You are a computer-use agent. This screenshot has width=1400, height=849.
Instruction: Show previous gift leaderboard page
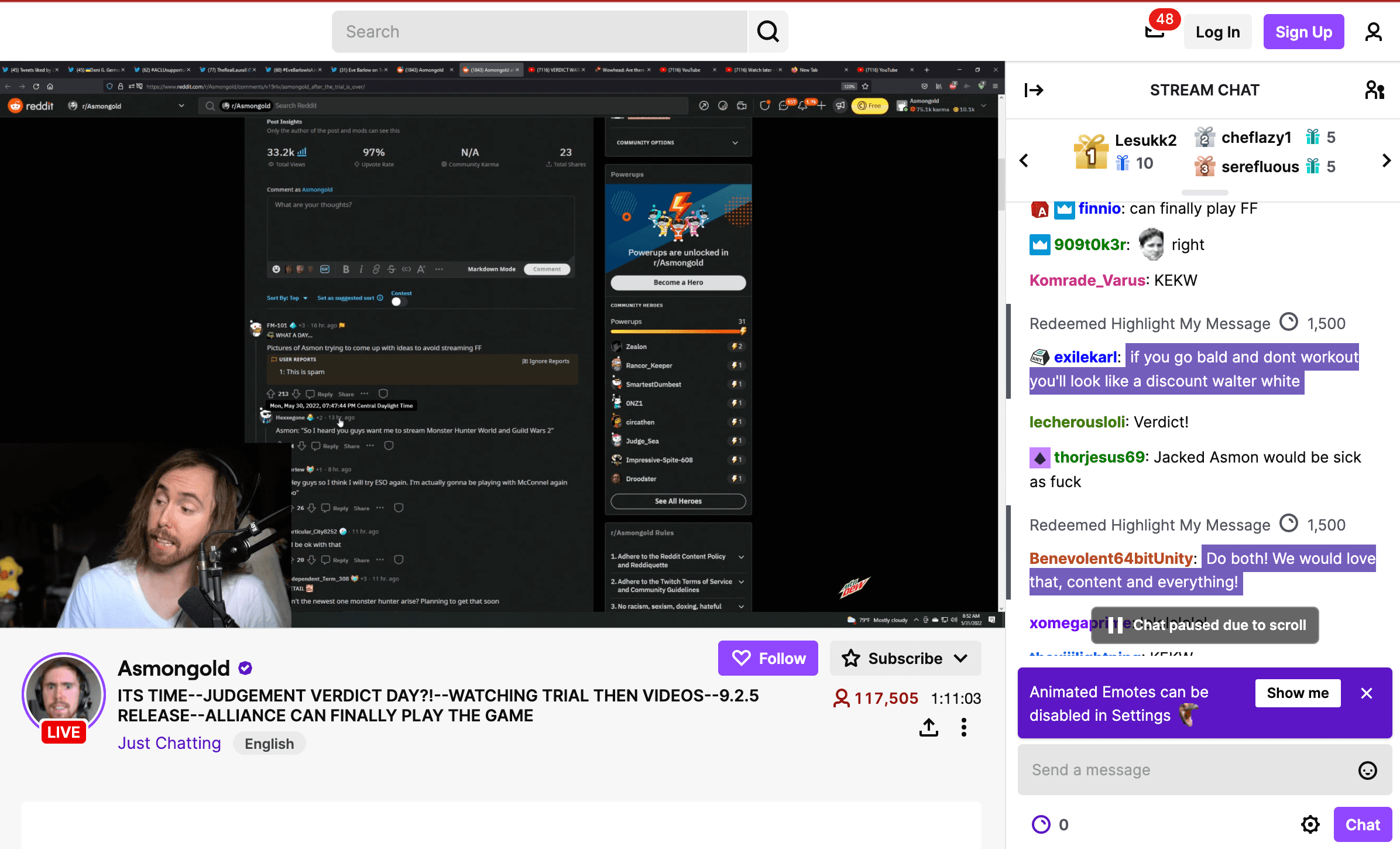point(1024,160)
